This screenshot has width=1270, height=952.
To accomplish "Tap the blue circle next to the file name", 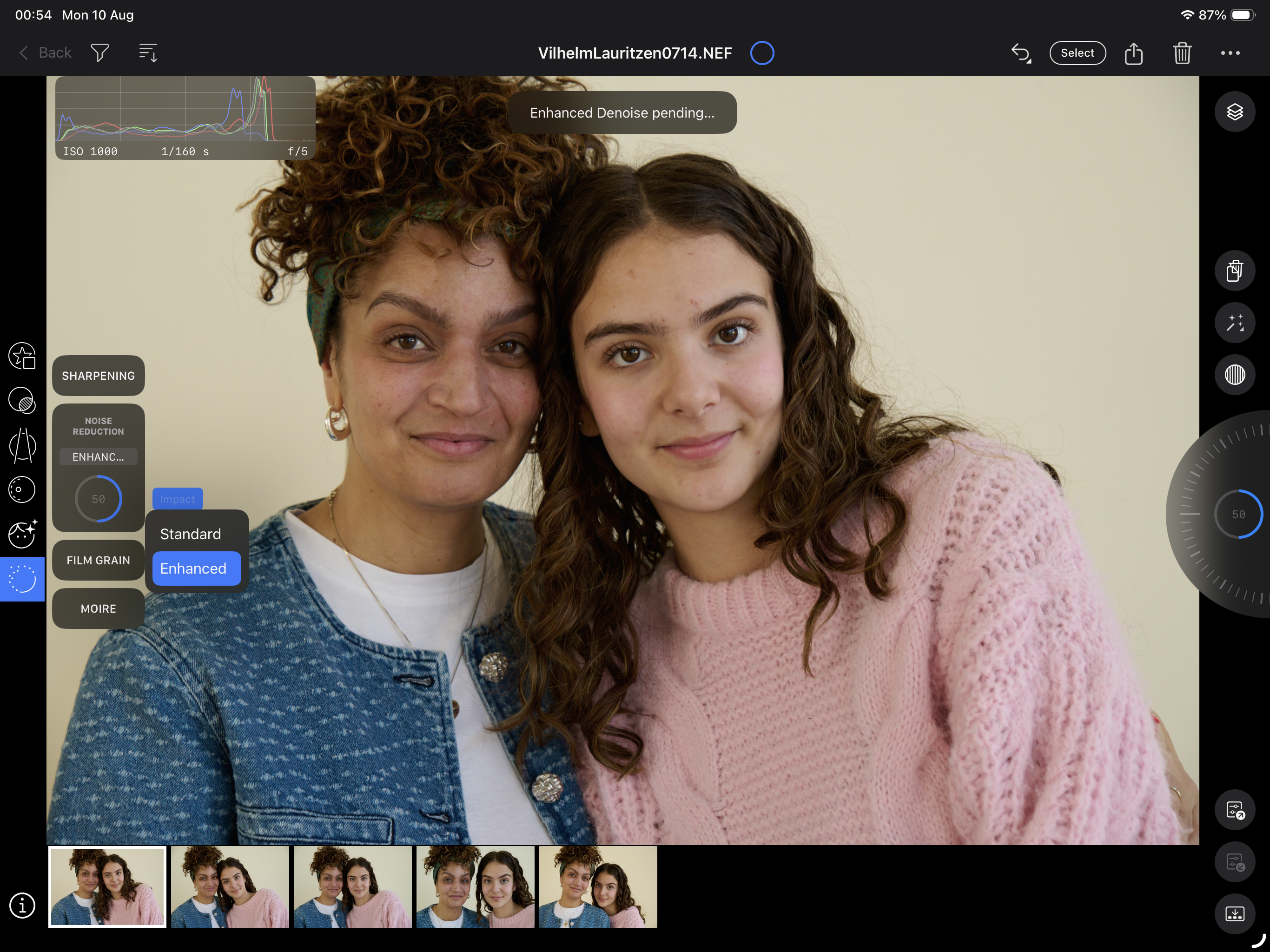I will (762, 53).
